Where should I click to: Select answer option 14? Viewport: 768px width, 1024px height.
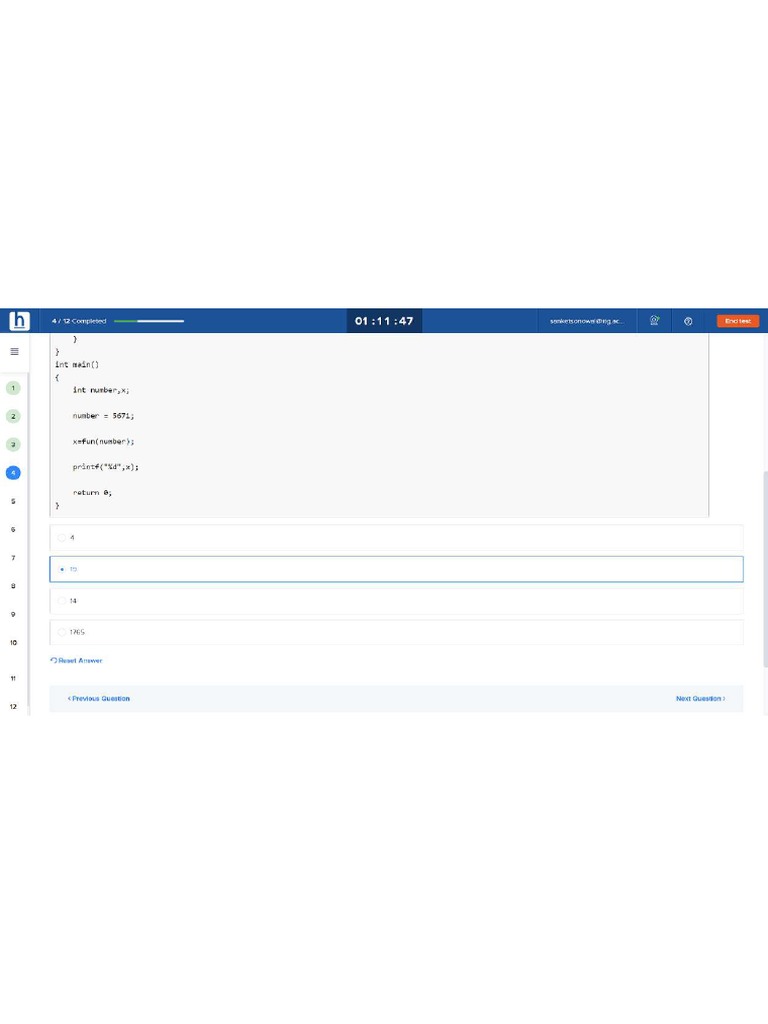(x=396, y=601)
